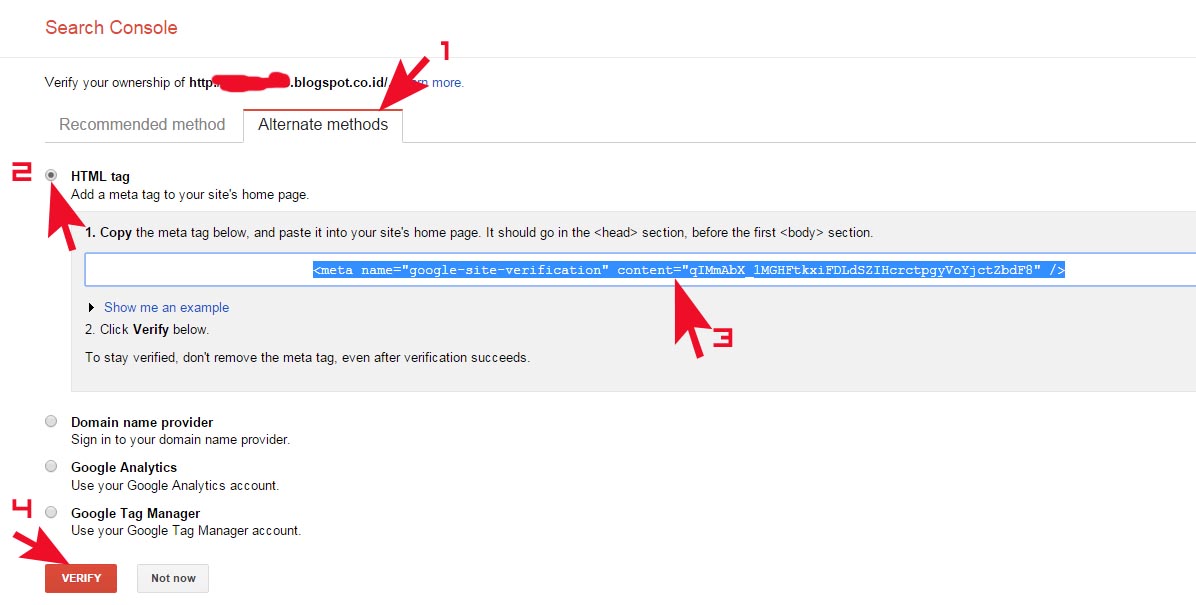Click the '1. Copy the meta tag' instruction
Image resolution: width=1196 pixels, height=605 pixels.
(479, 233)
